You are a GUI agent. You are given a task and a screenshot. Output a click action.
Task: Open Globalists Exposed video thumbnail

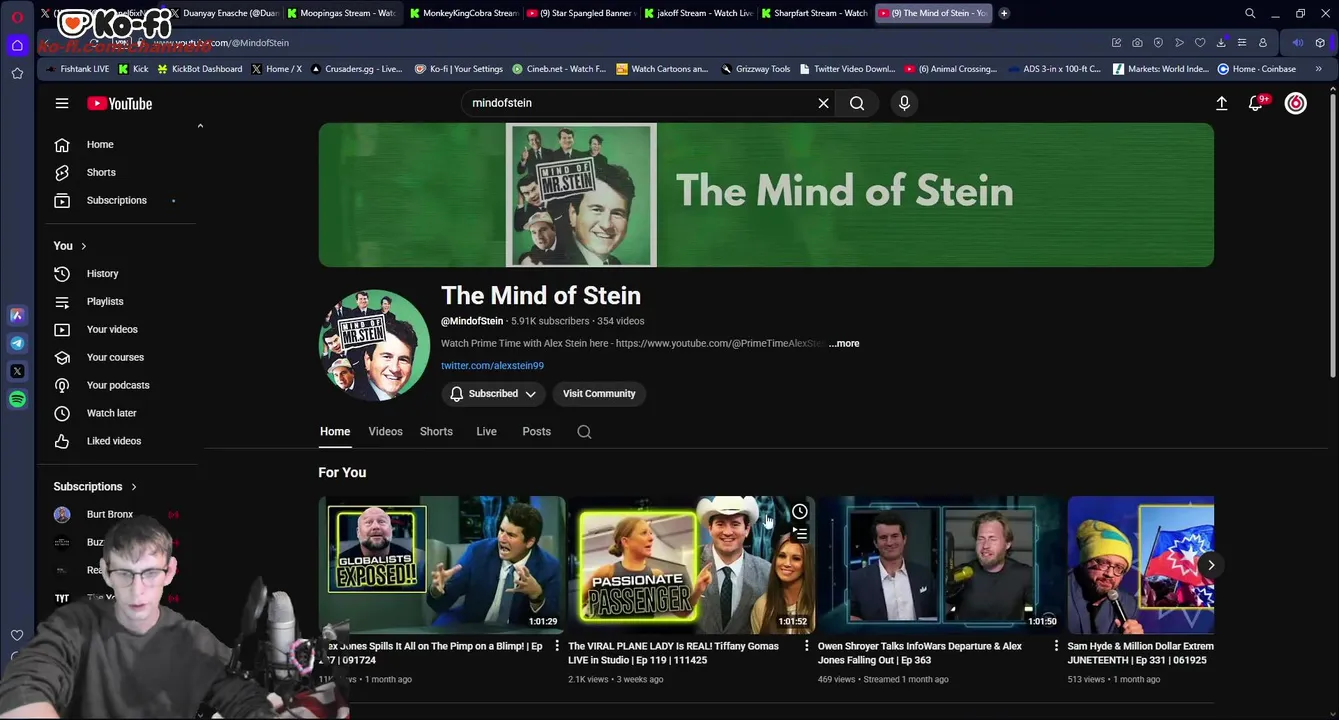[442, 565]
